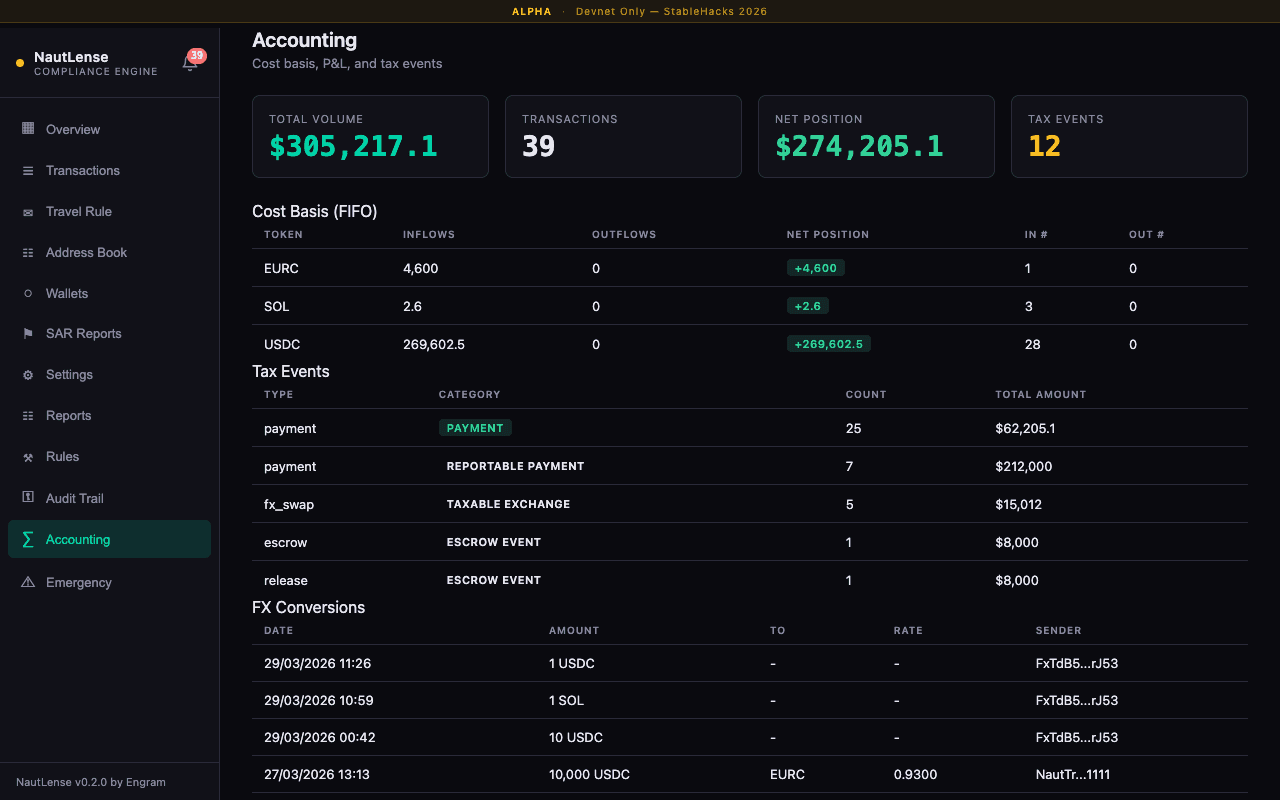The image size is (1280, 800).
Task: Click the Tax Events count card
Action: click(x=1128, y=137)
